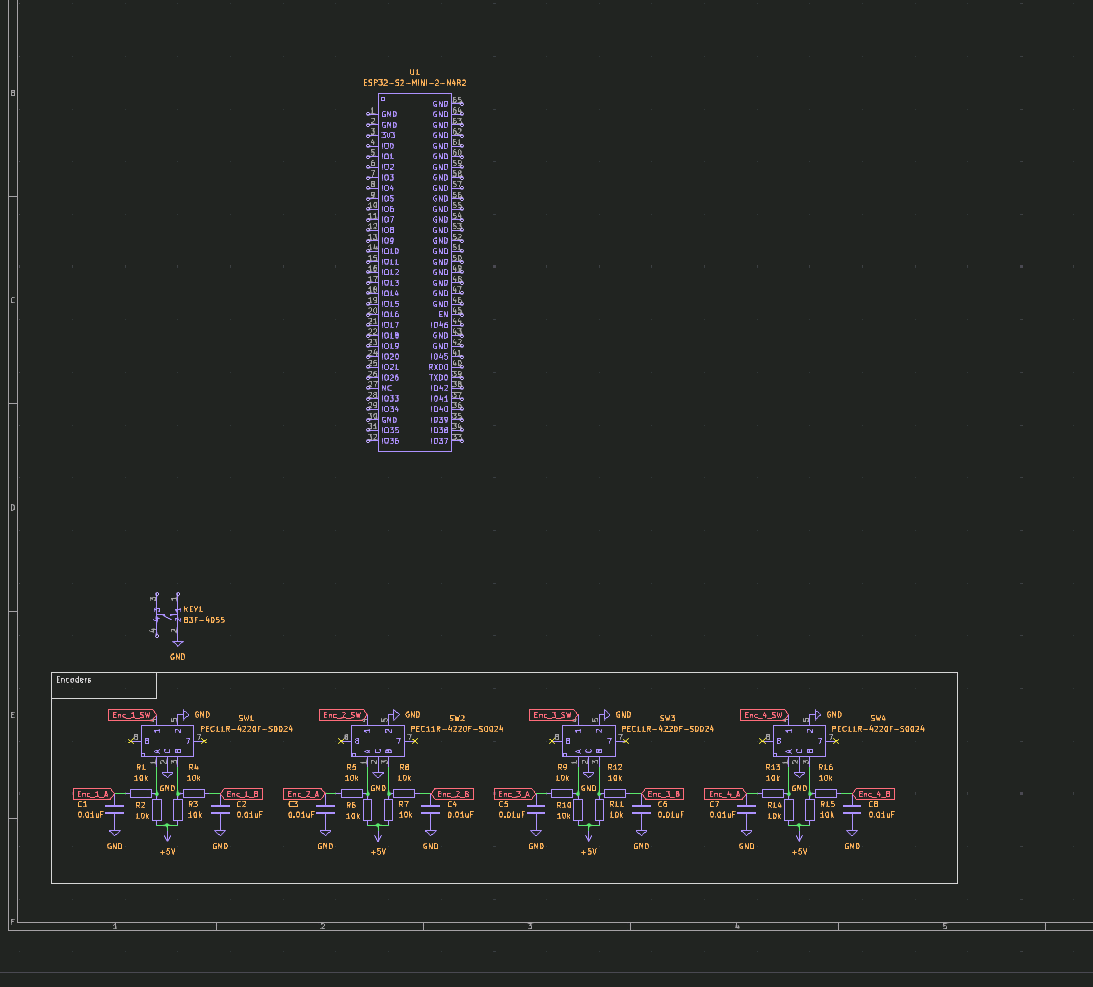Select the Enc_4_B net label
The width and height of the screenshot is (1093, 987).
coord(873,794)
